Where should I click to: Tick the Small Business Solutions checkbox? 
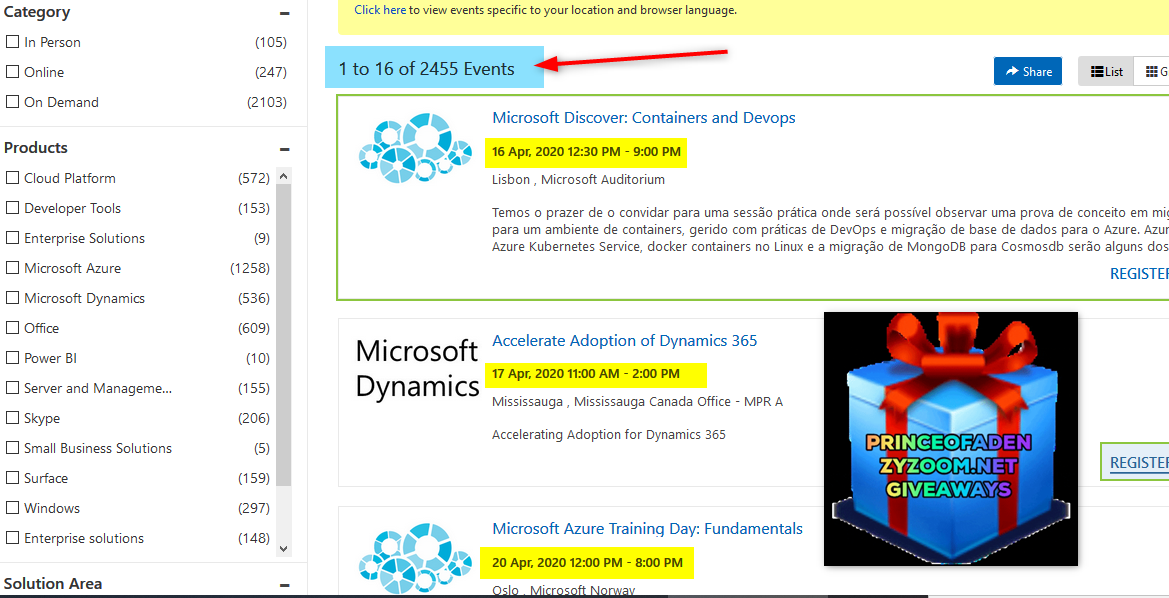12,447
